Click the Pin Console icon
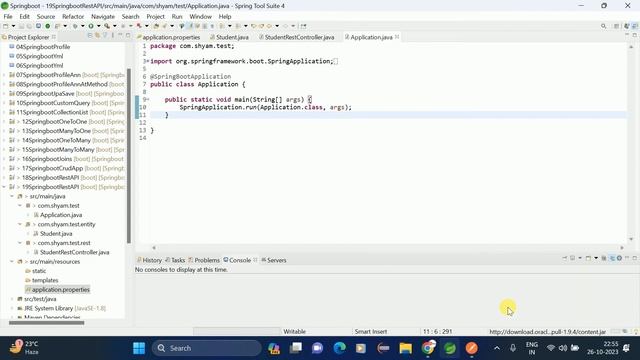The width and height of the screenshot is (640, 360). [x=565, y=258]
